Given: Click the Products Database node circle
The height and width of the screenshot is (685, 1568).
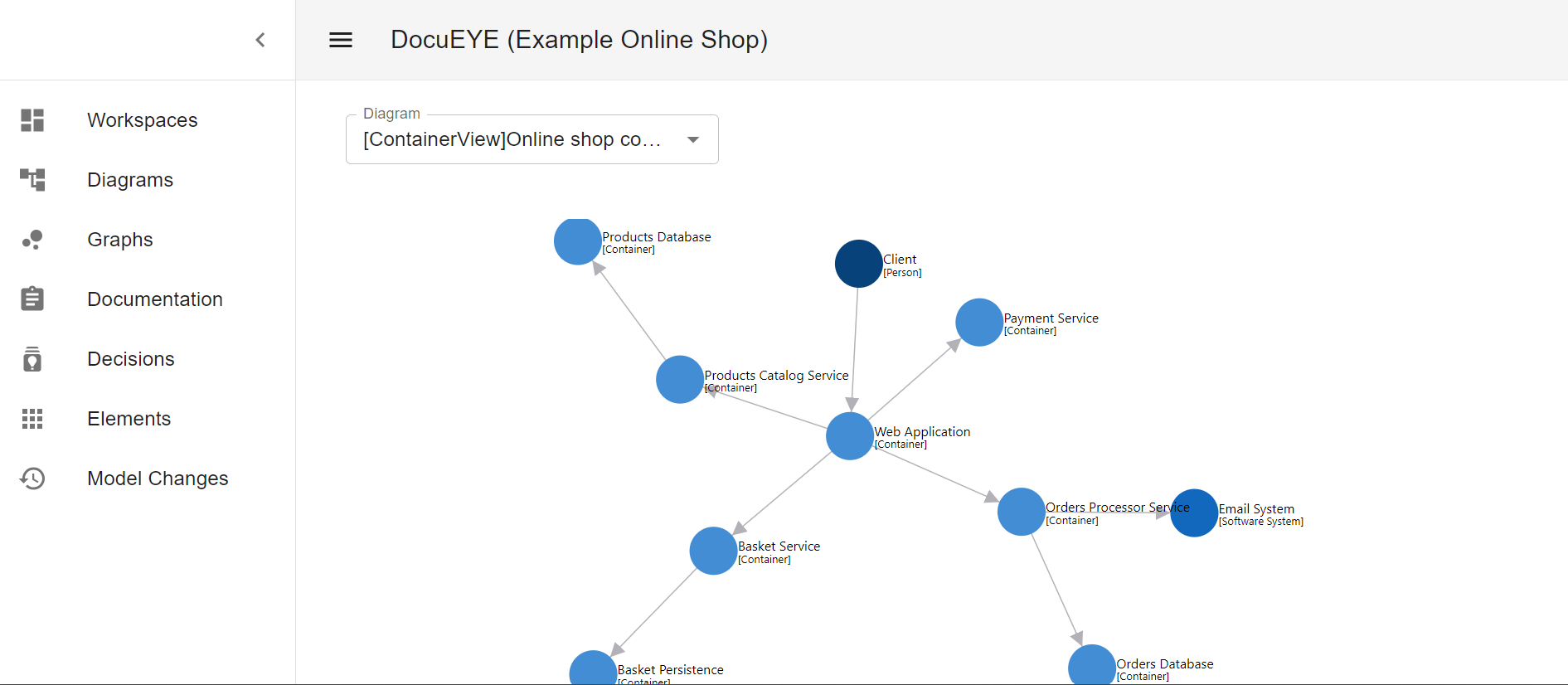Looking at the screenshot, I should point(577,241).
